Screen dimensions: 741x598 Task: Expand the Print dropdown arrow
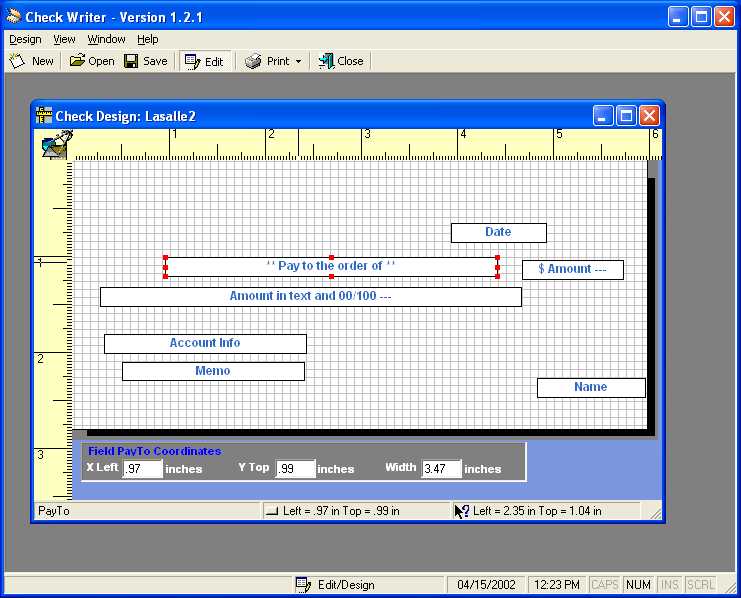point(298,62)
